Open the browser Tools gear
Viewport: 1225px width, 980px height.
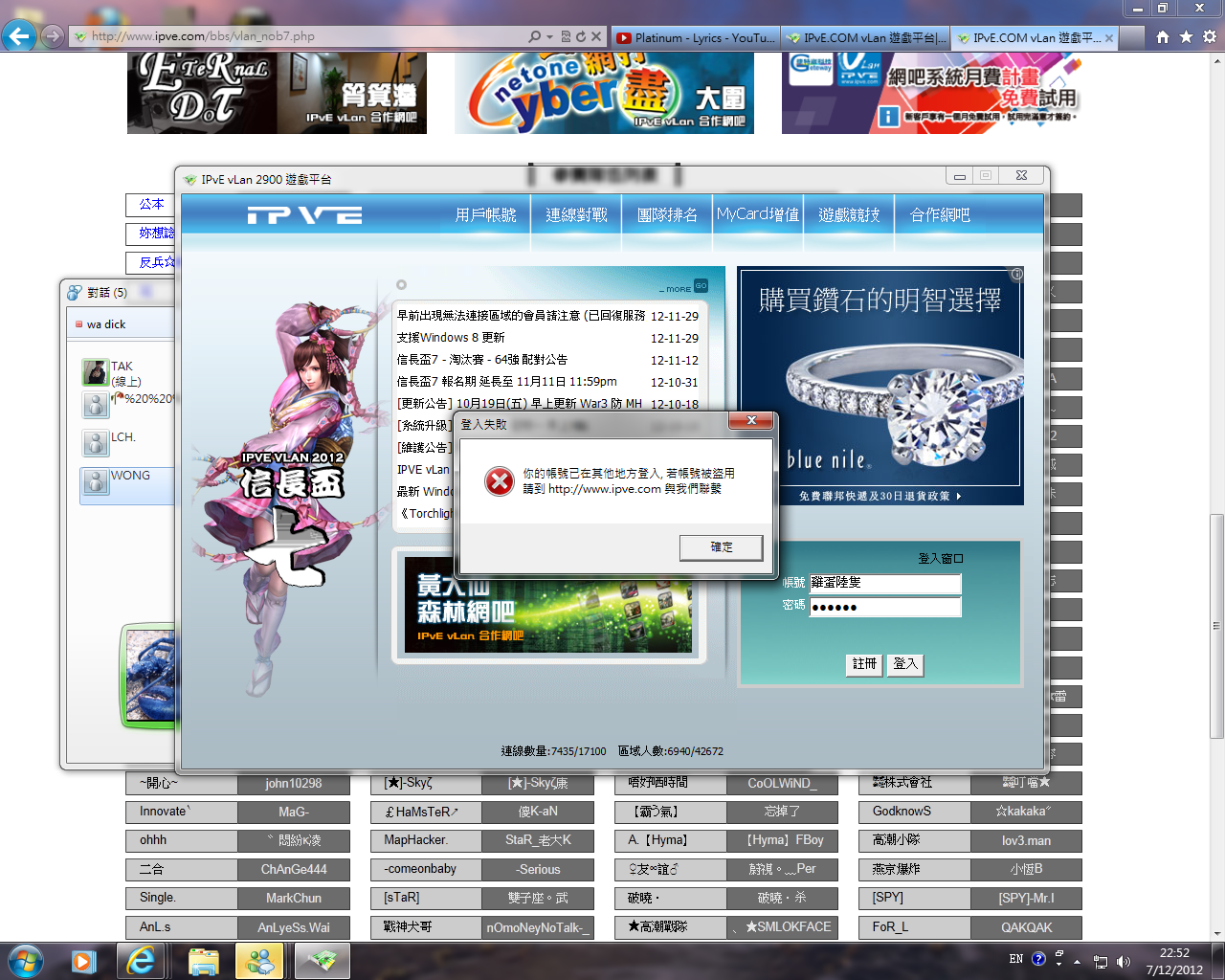[x=1210, y=36]
